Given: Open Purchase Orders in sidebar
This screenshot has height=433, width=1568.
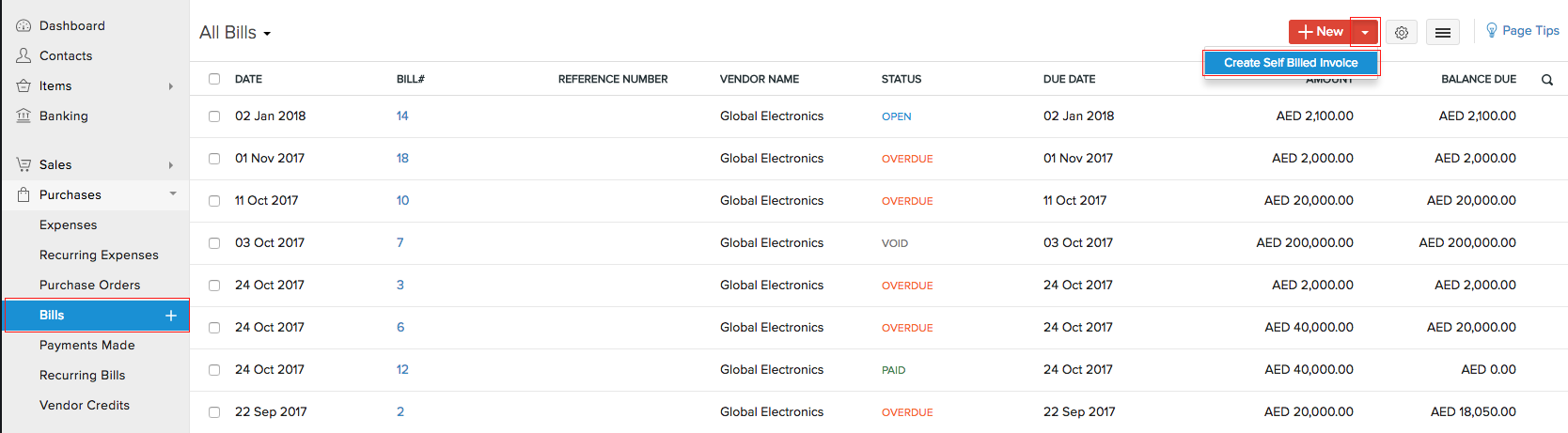Looking at the screenshot, I should pos(89,285).
